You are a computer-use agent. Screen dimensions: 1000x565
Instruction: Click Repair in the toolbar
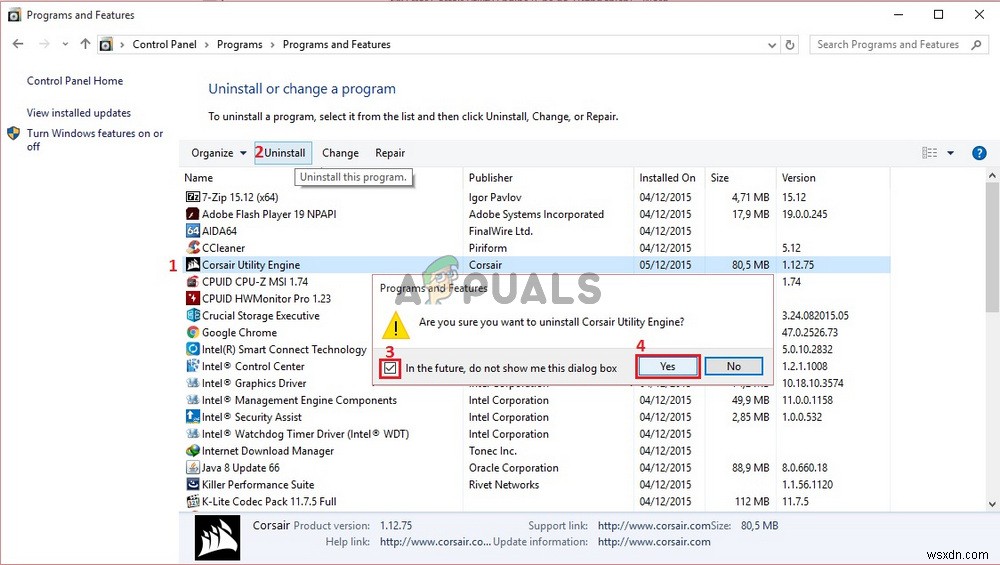(x=390, y=153)
